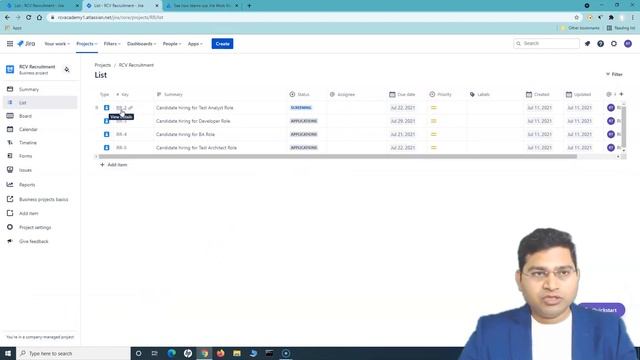Image resolution: width=640 pixels, height=360 pixels.
Task: Click the browser address bar
Action: coord(310,18)
